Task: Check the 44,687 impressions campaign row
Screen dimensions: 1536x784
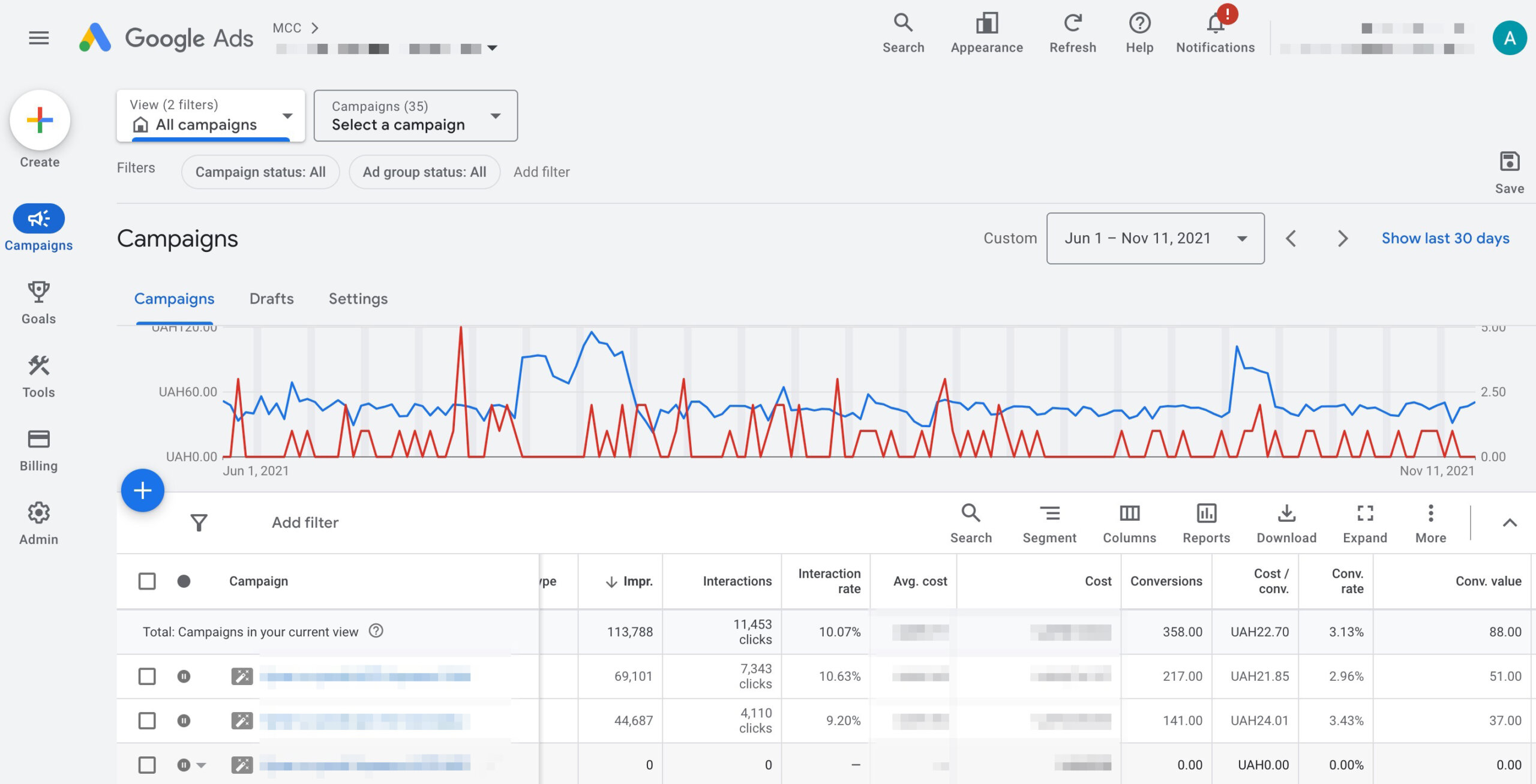Action: coord(147,720)
